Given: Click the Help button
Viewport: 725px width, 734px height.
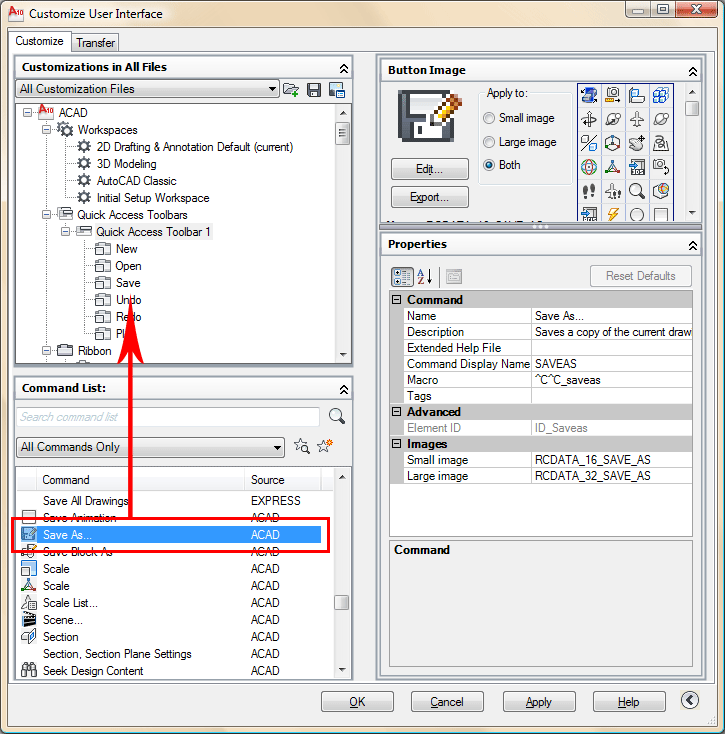Looking at the screenshot, I should coord(629,701).
